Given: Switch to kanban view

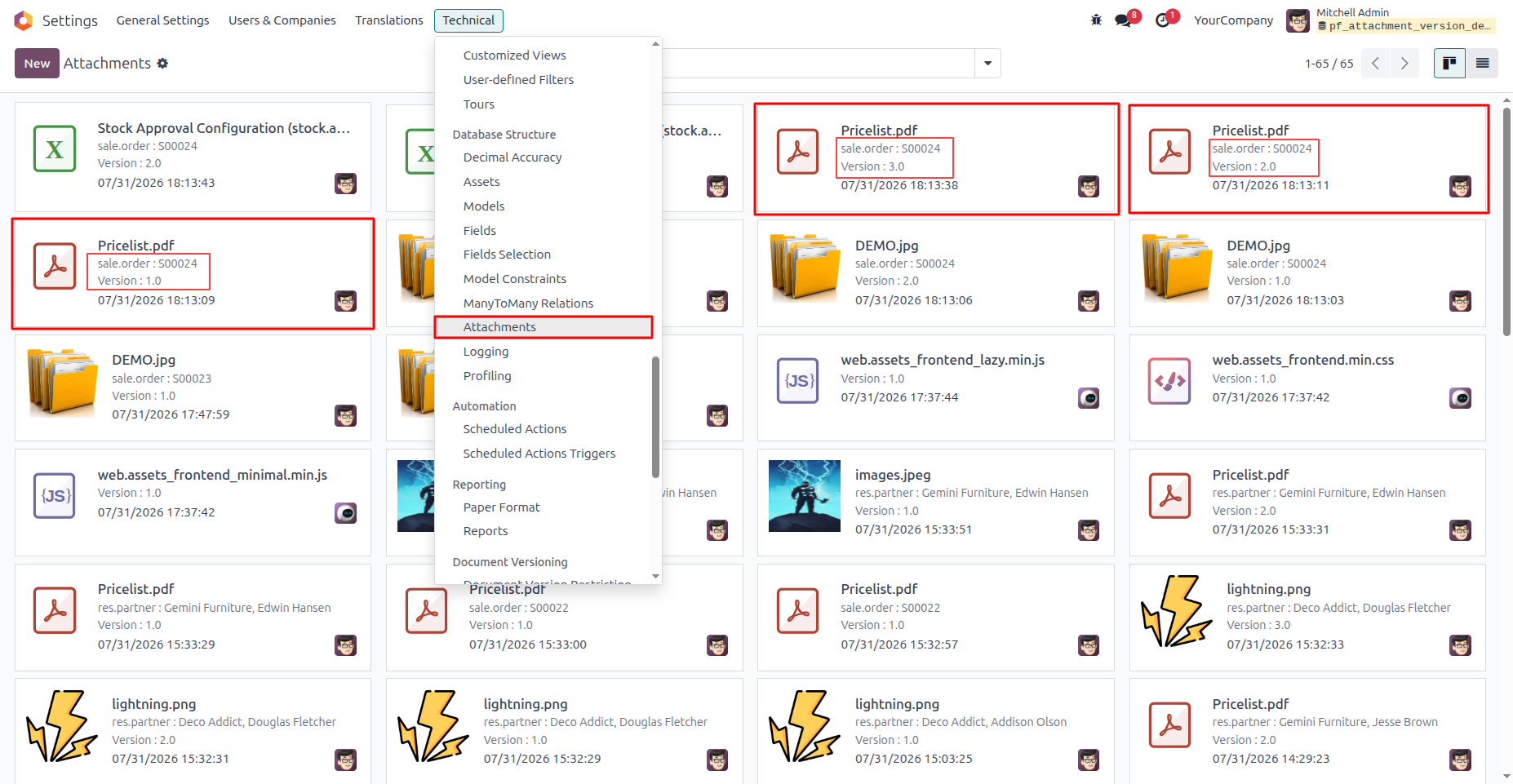Looking at the screenshot, I should [x=1449, y=63].
